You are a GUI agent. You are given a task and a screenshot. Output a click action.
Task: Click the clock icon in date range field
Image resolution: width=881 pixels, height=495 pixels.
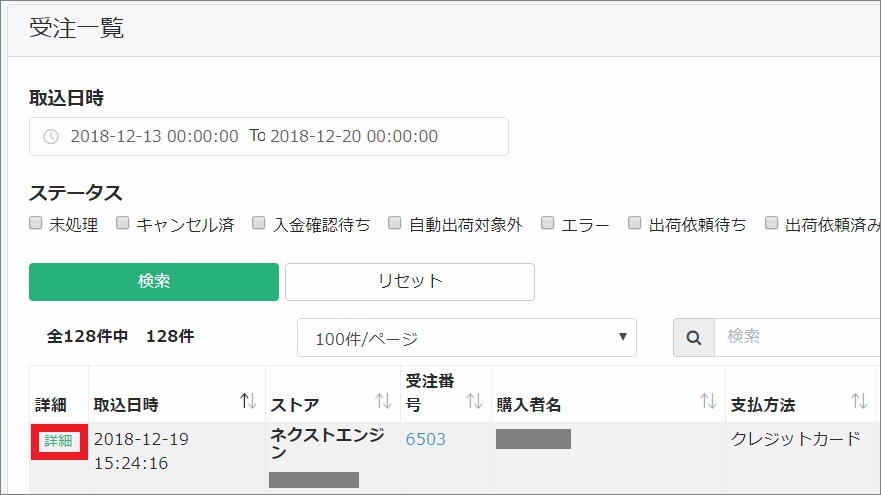51,137
